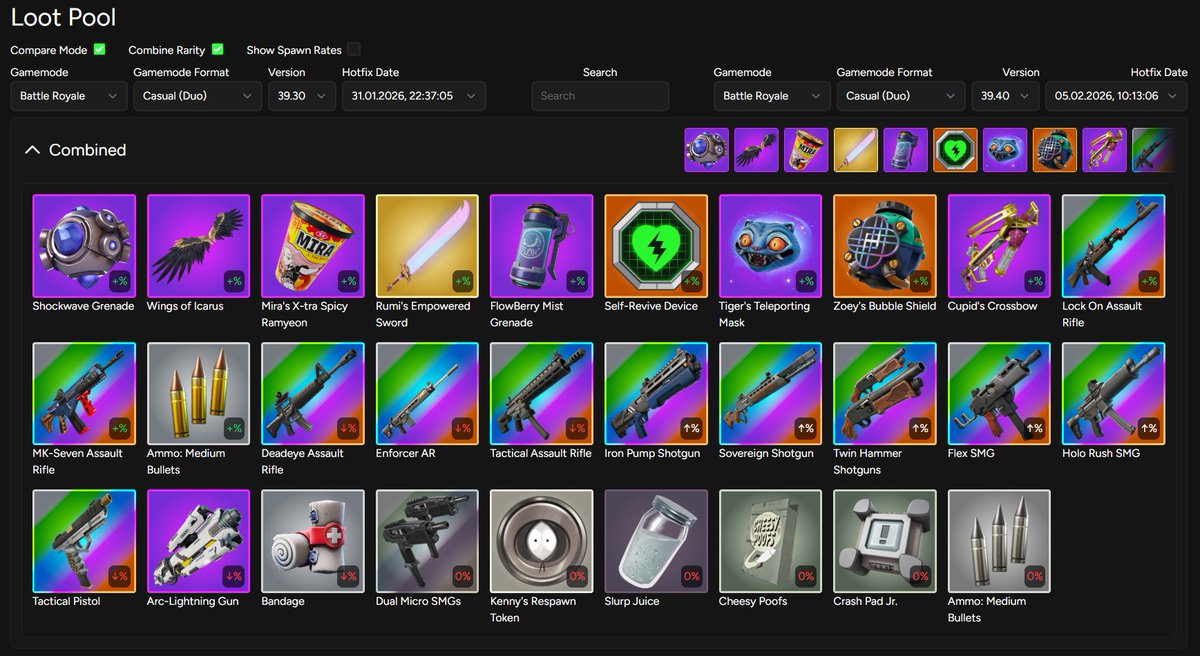Select the Lock On Assault Rifle card
The width and height of the screenshot is (1200, 656).
(1114, 246)
